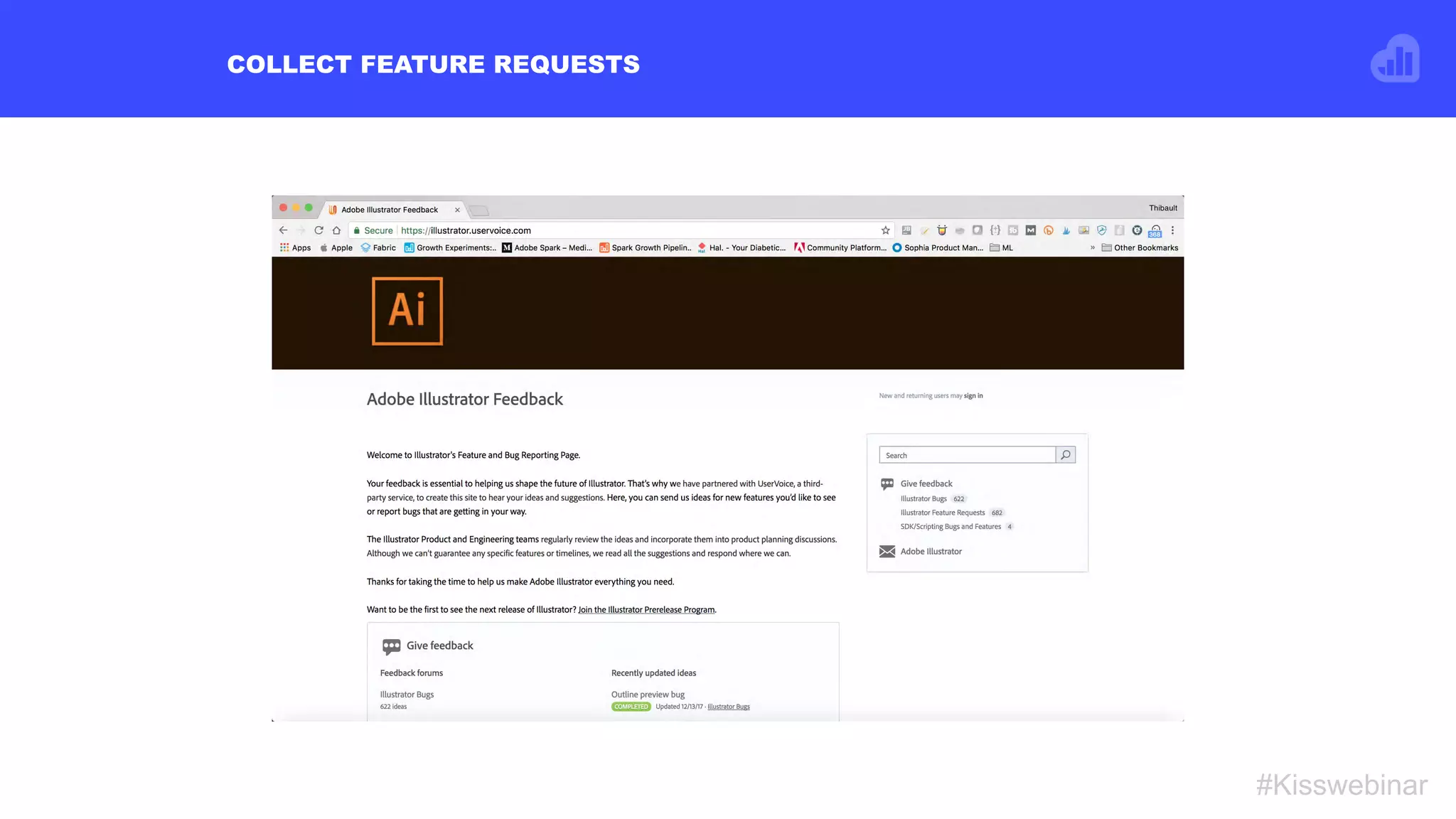The width and height of the screenshot is (1456, 819).
Task: Click the round dark e extension icon
Action: [1137, 230]
